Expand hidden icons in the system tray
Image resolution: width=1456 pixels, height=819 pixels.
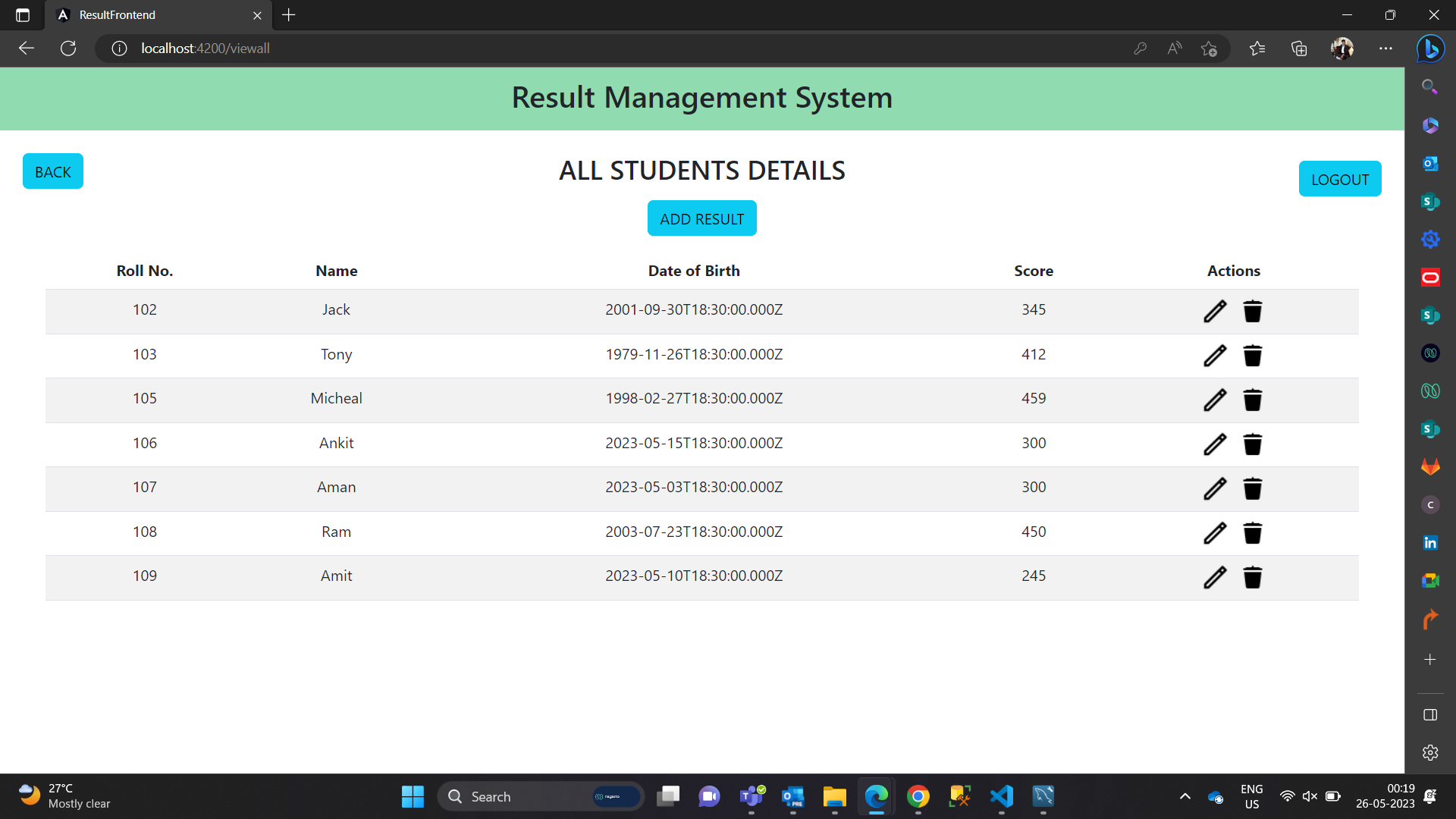[1184, 797]
